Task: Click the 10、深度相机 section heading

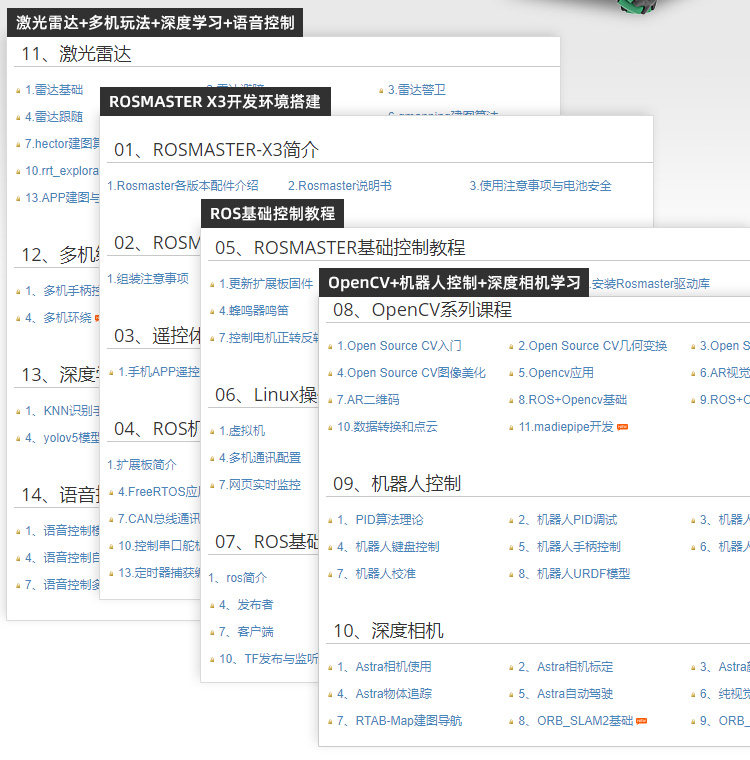Action: coord(388,631)
